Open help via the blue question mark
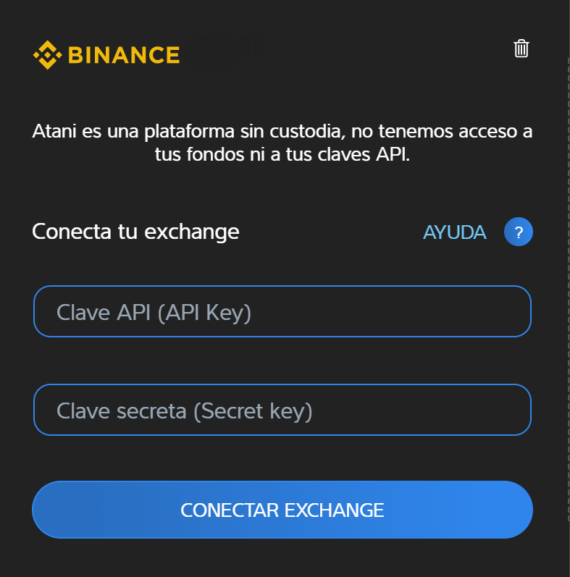The image size is (570, 577). click(x=518, y=232)
